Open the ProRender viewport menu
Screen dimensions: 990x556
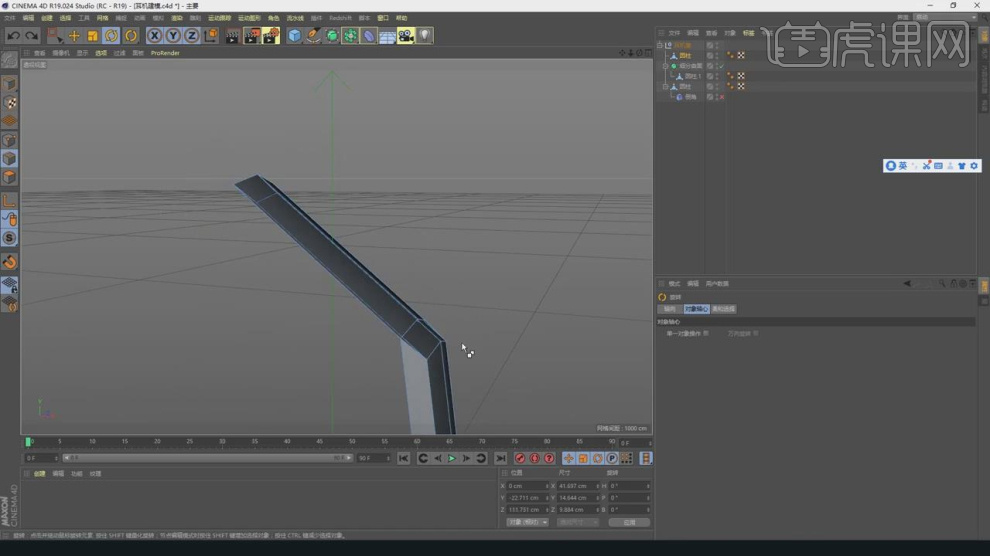point(165,53)
